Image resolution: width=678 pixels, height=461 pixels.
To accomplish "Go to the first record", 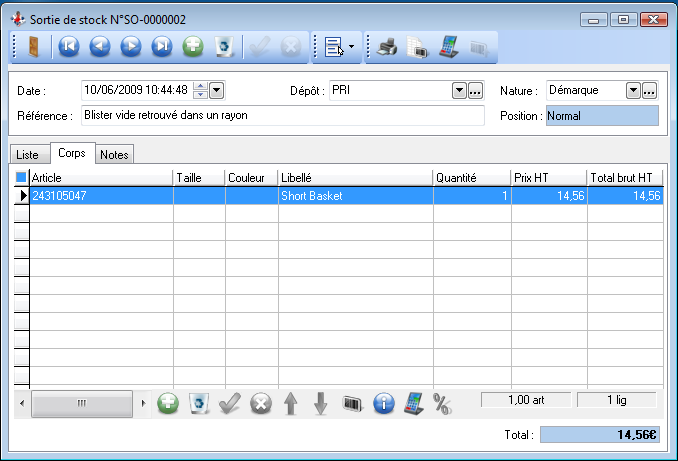I will click(69, 46).
